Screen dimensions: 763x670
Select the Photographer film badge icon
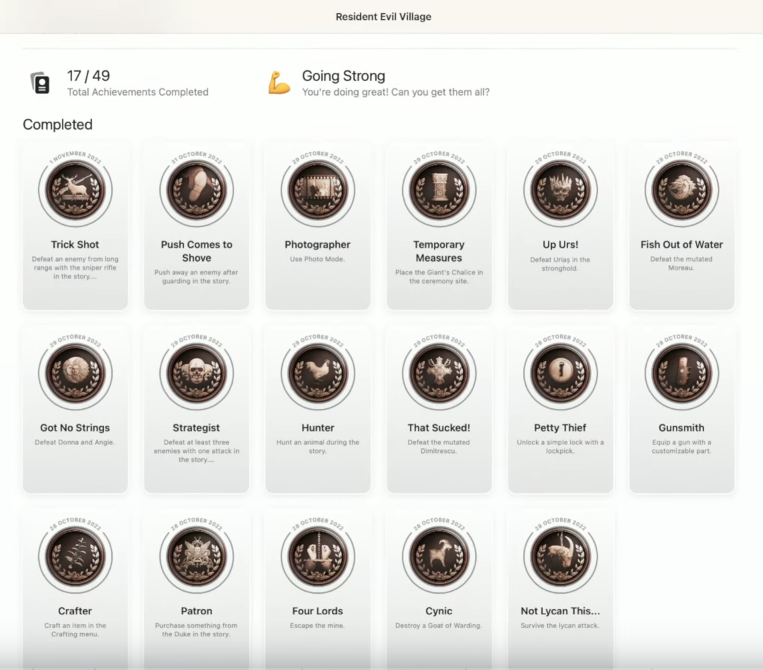pyautogui.click(x=318, y=190)
